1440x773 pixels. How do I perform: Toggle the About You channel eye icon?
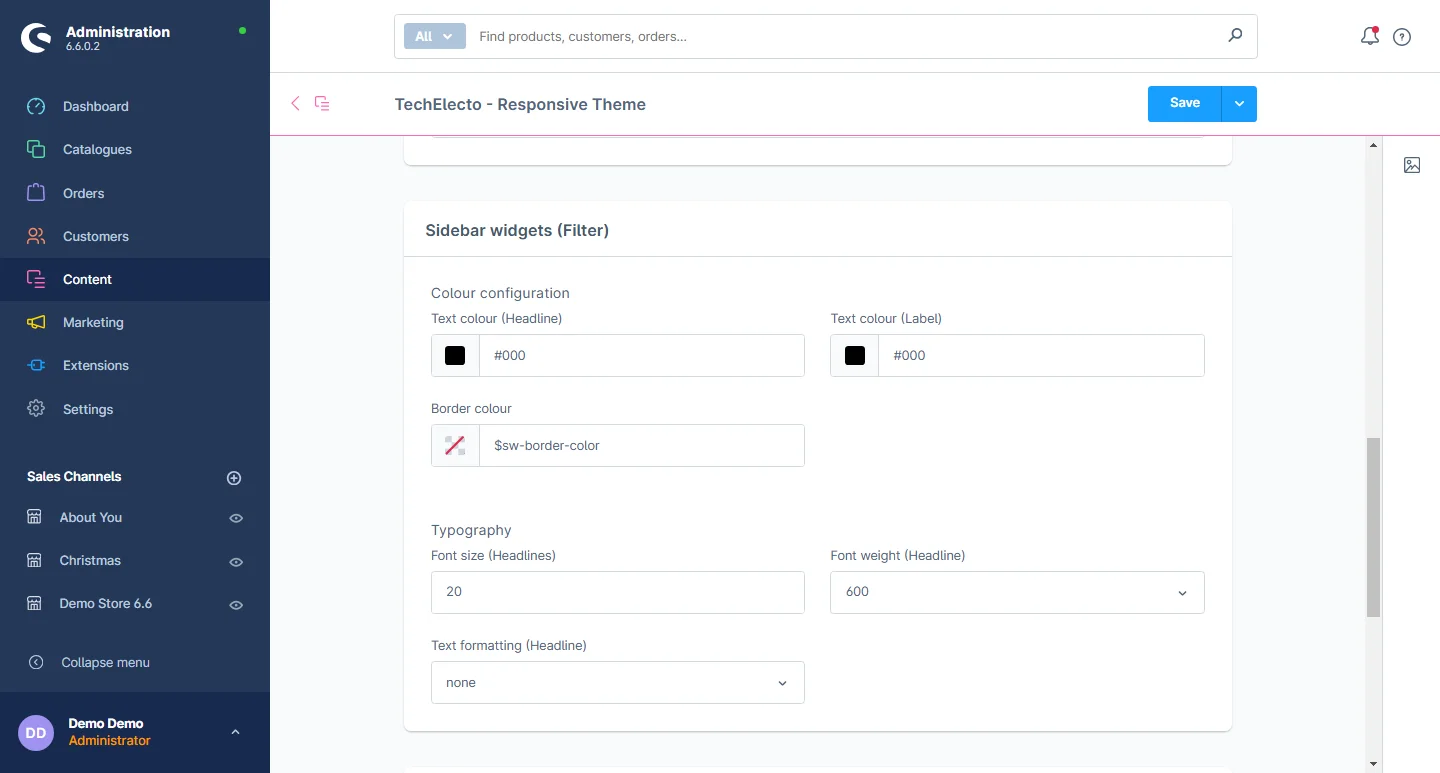(x=236, y=518)
